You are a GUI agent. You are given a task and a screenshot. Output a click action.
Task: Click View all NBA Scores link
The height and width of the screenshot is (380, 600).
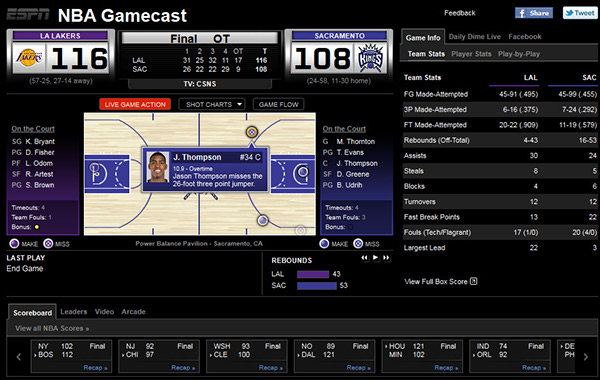[x=52, y=328]
